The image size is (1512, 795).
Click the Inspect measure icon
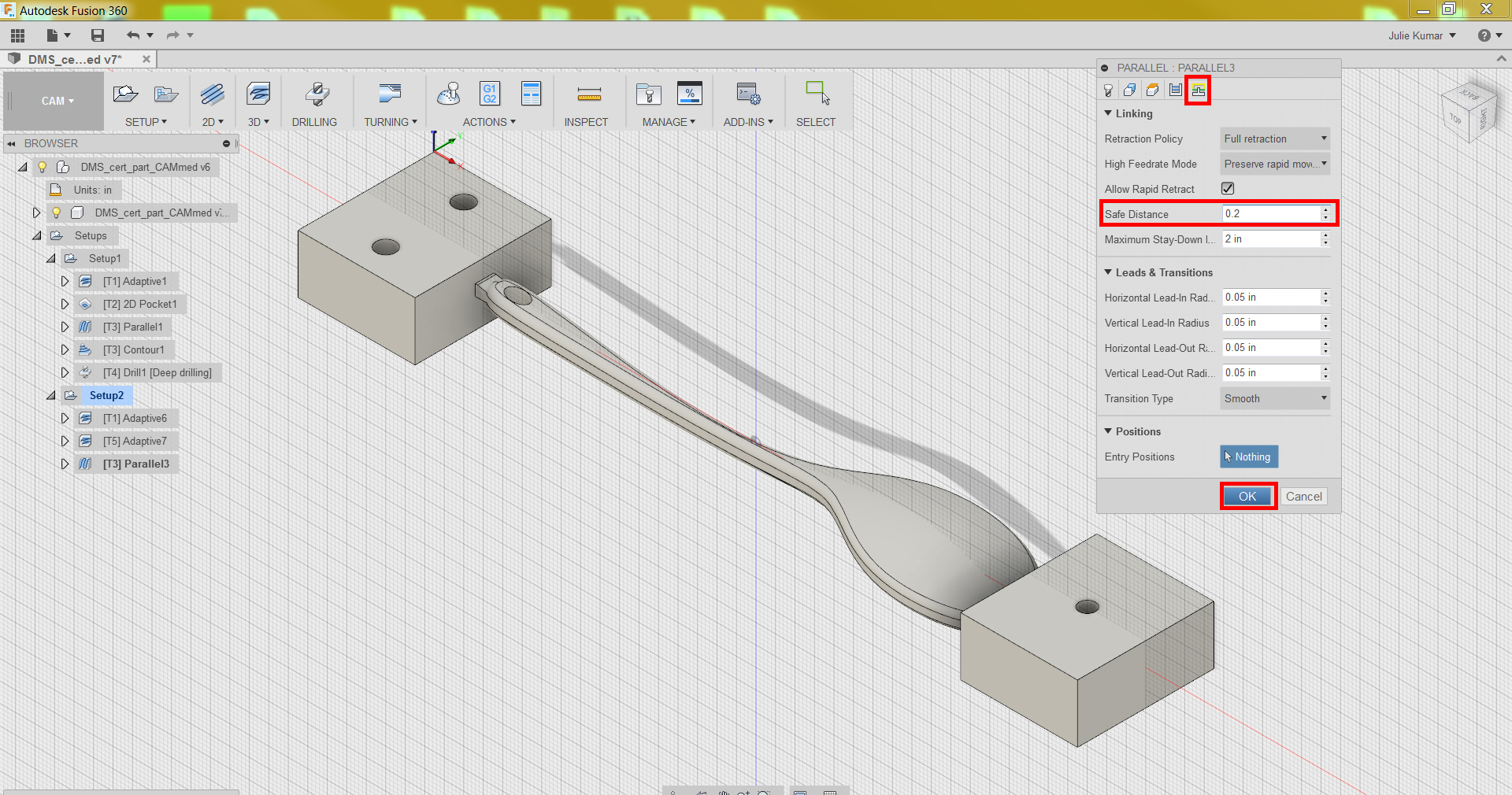589,94
